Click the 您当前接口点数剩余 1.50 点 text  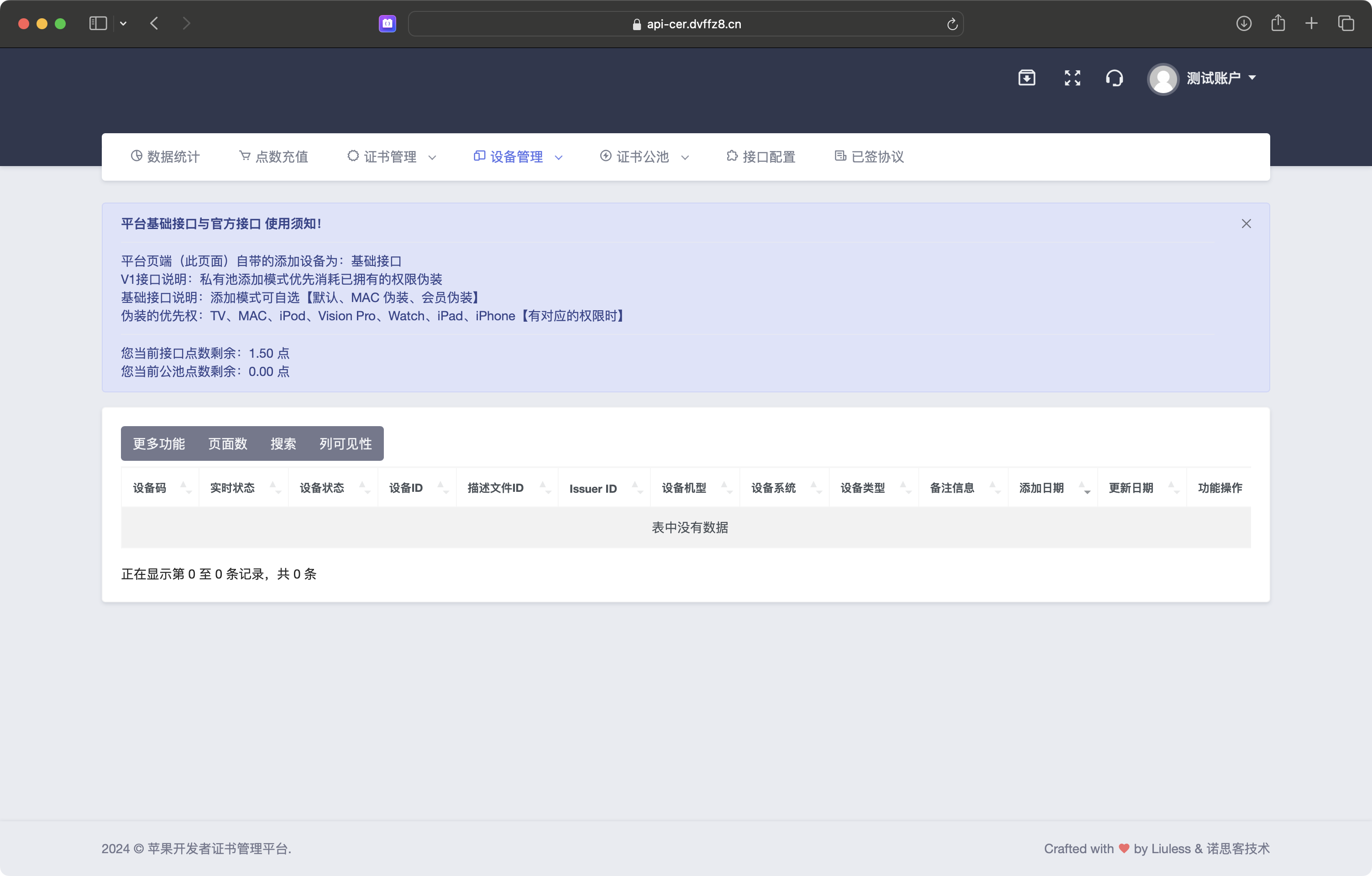pyautogui.click(x=205, y=354)
